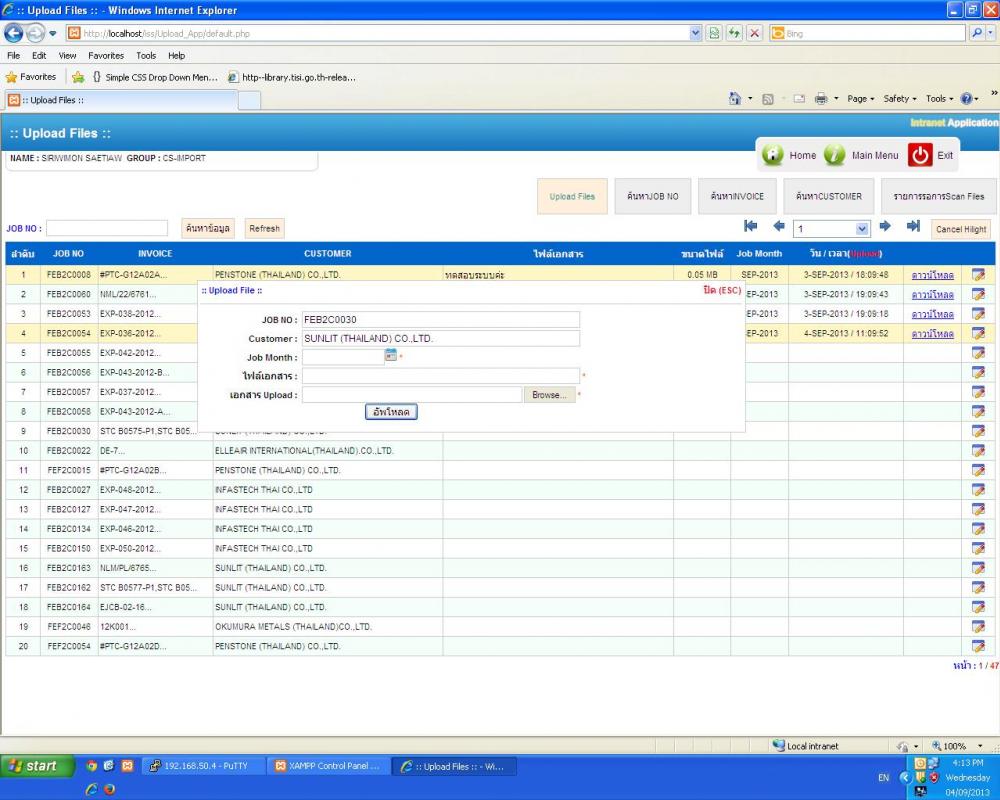Go to the first page arrow icon
The image size is (1000, 800).
coord(750,227)
